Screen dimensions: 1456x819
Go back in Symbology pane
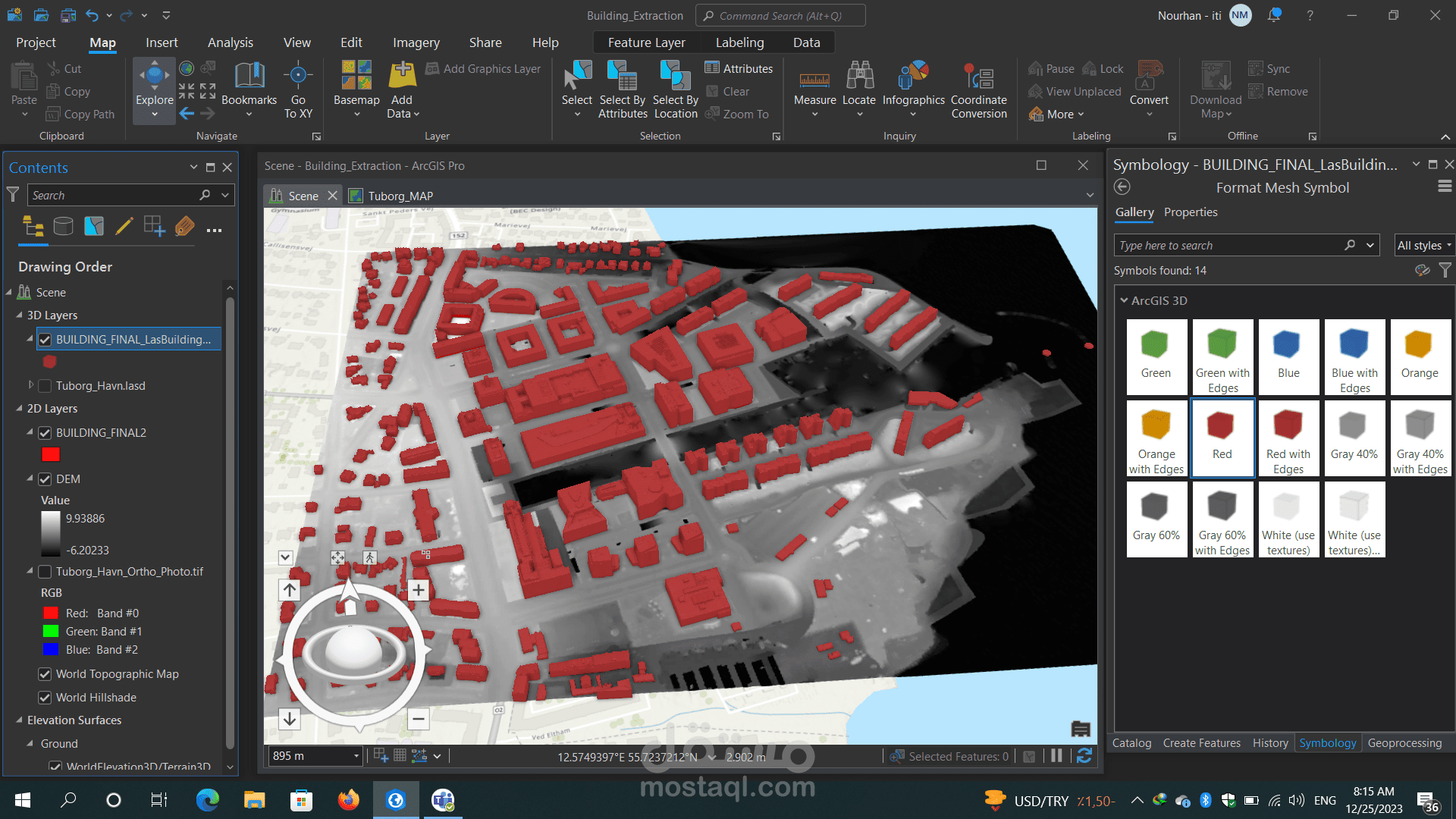1122,187
